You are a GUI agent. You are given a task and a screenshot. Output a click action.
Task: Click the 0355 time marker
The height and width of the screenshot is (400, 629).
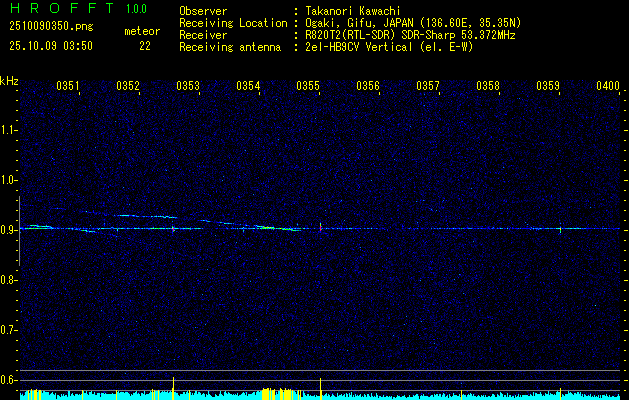coord(308,86)
